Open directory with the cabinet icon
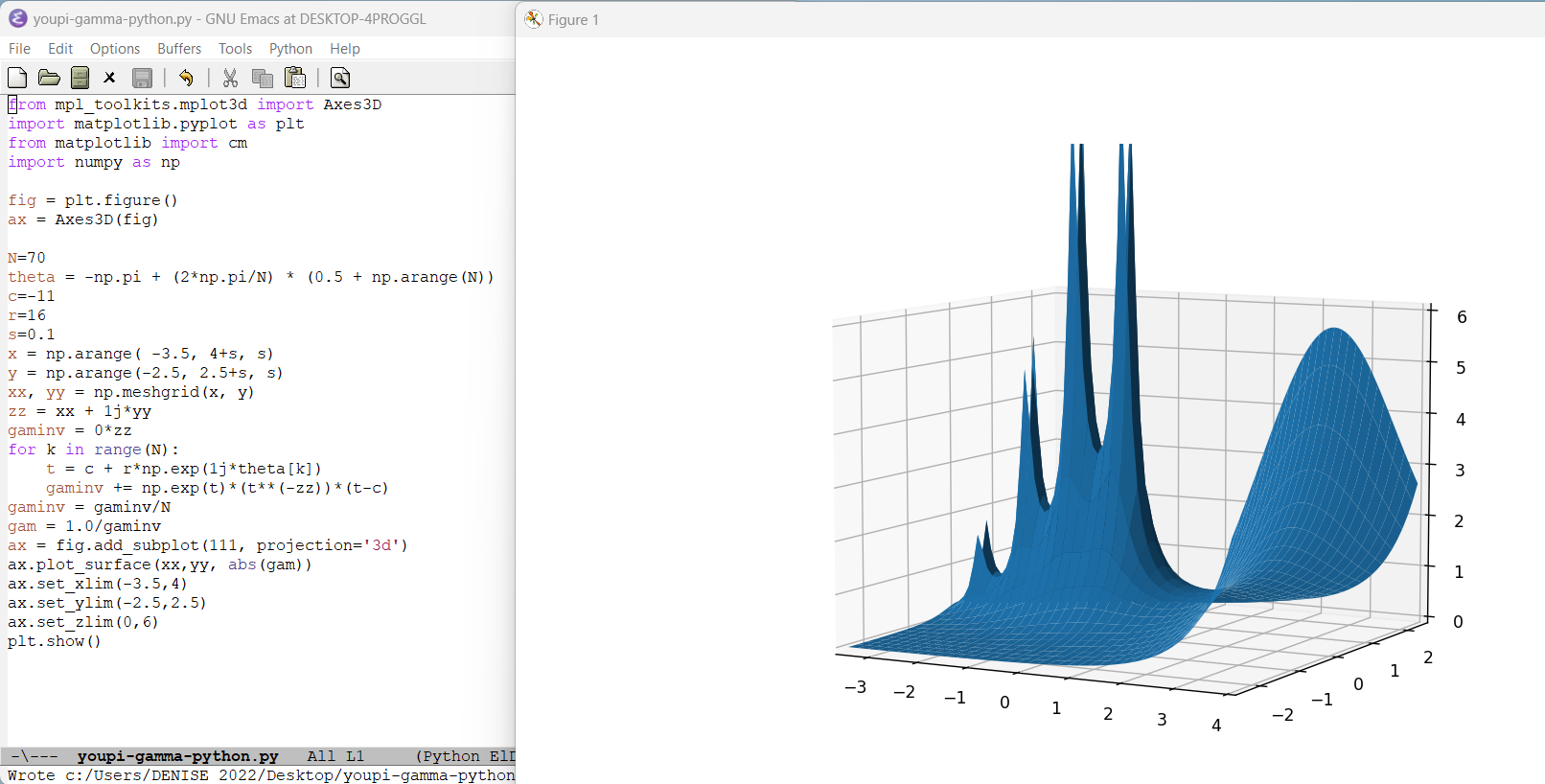This screenshot has height=784, width=1545. [x=81, y=78]
